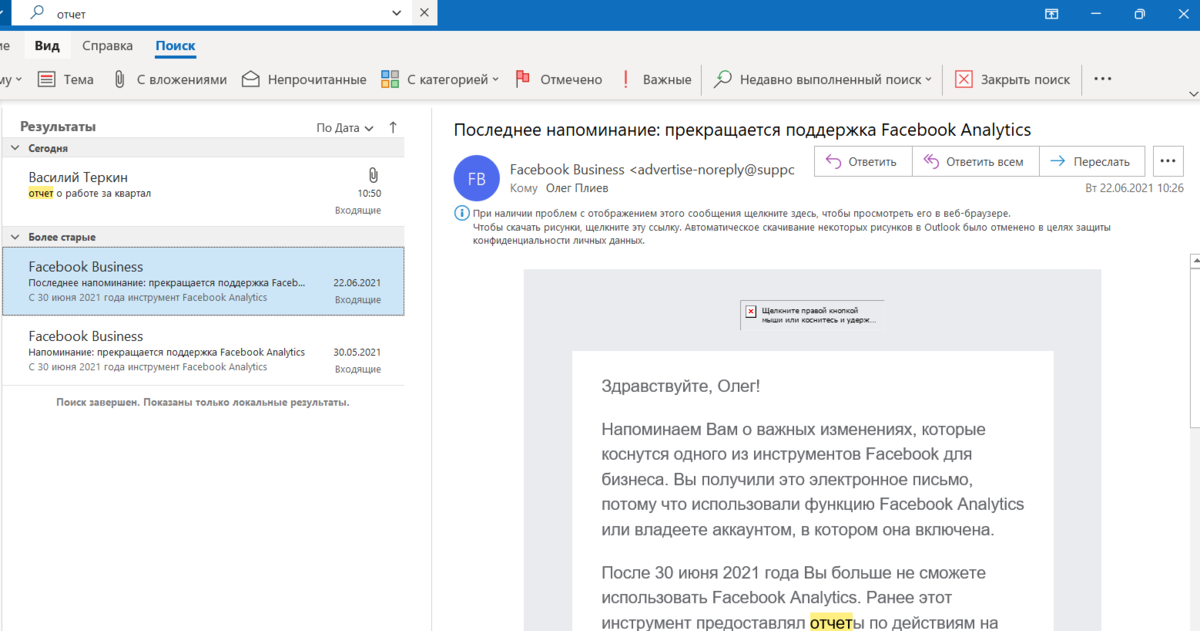Select Facebook Business message dated 22.06.2021
The width and height of the screenshot is (1200, 631).
(203, 282)
